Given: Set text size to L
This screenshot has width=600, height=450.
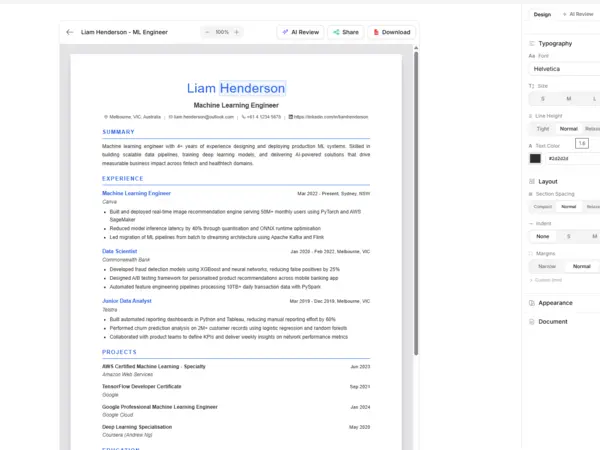Looking at the screenshot, I should point(594,99).
